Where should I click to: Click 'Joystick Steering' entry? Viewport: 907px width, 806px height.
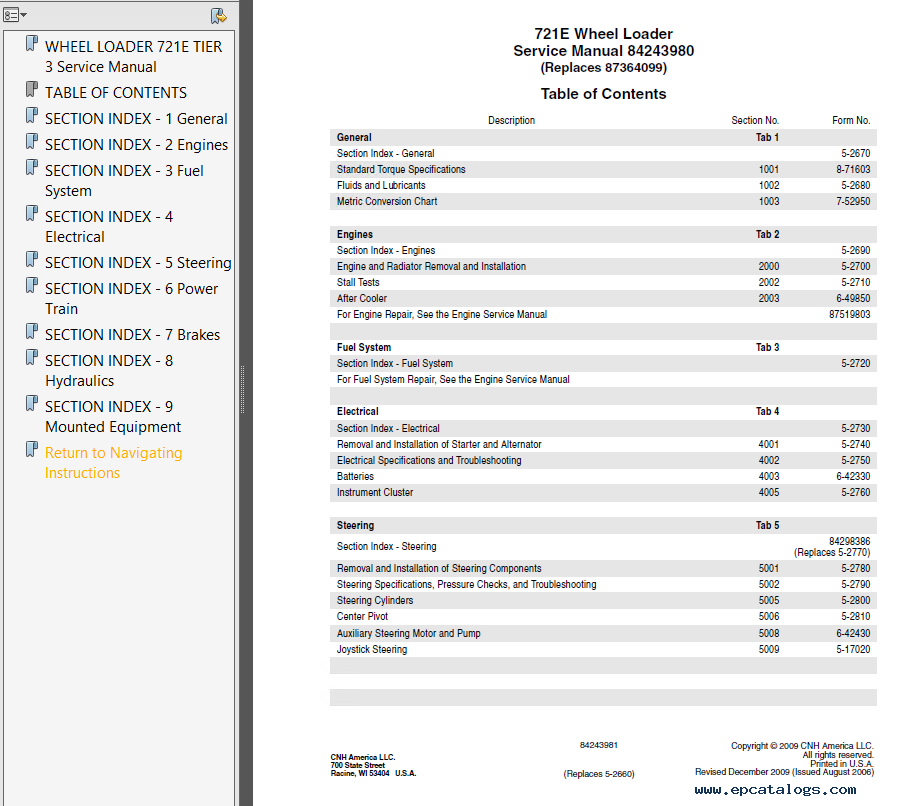click(371, 649)
